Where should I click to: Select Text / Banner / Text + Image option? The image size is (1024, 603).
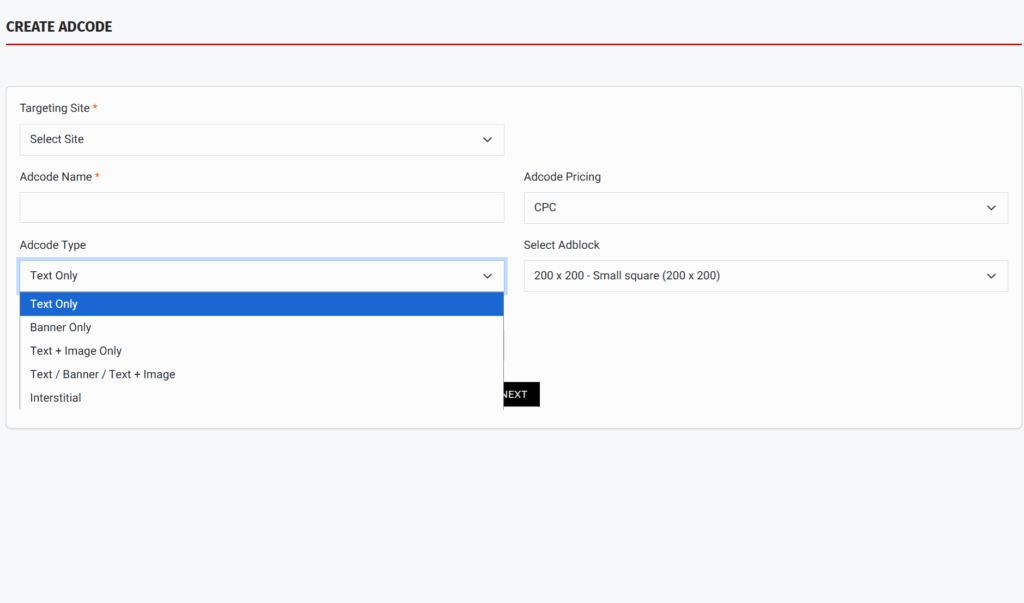(102, 375)
